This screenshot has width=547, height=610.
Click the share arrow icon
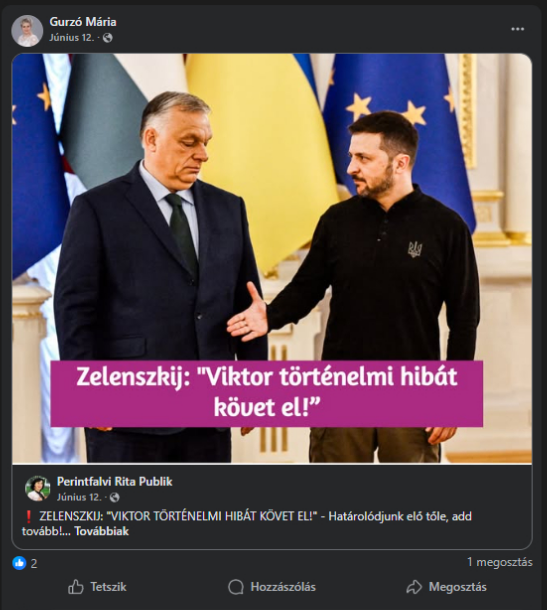[414, 587]
